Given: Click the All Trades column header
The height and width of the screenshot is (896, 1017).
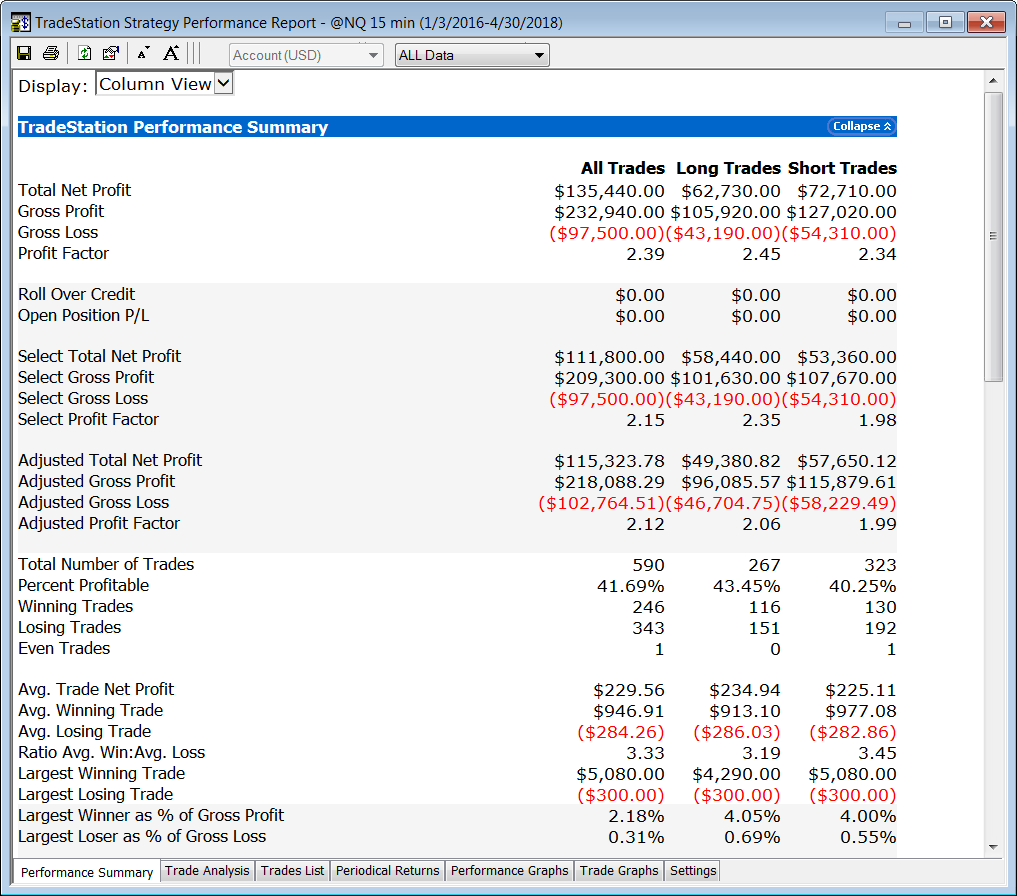Looking at the screenshot, I should (623, 169).
